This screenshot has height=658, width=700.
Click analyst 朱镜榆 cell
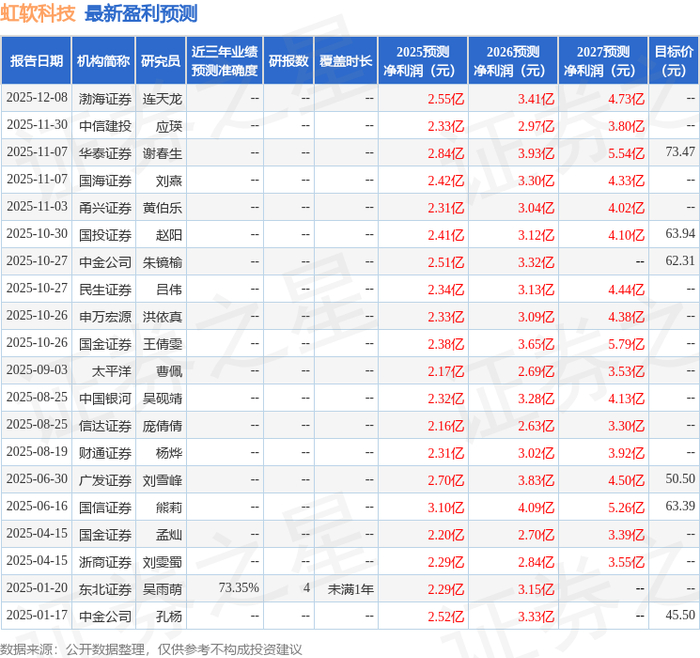(x=162, y=262)
